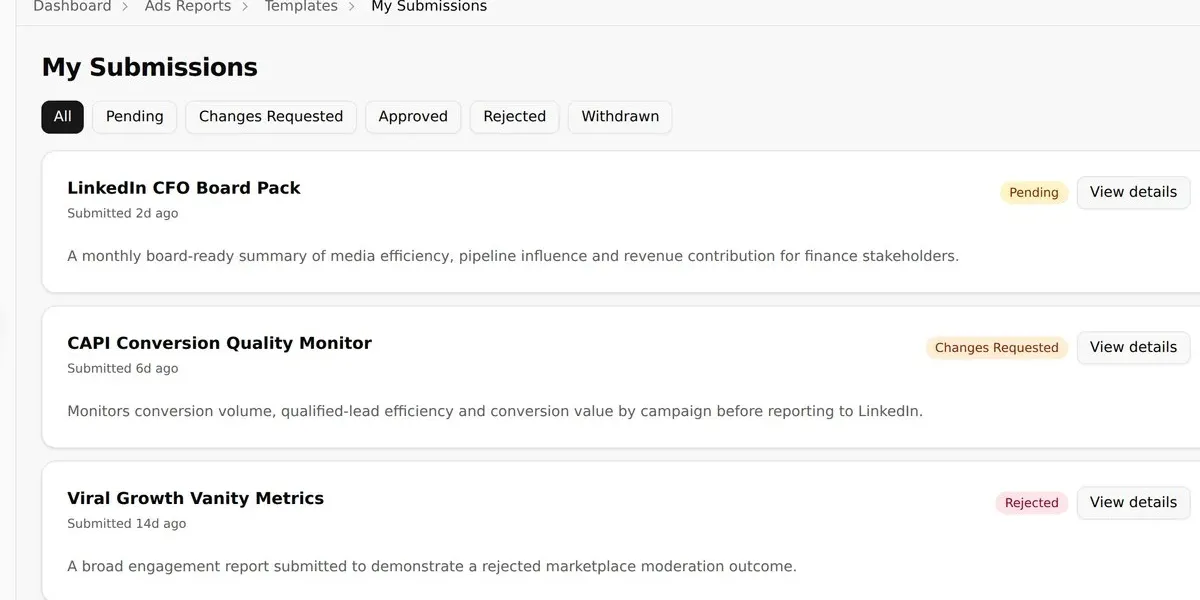1200x600 pixels.
Task: Click the conversion volume monitor description
Action: pyautogui.click(x=495, y=411)
